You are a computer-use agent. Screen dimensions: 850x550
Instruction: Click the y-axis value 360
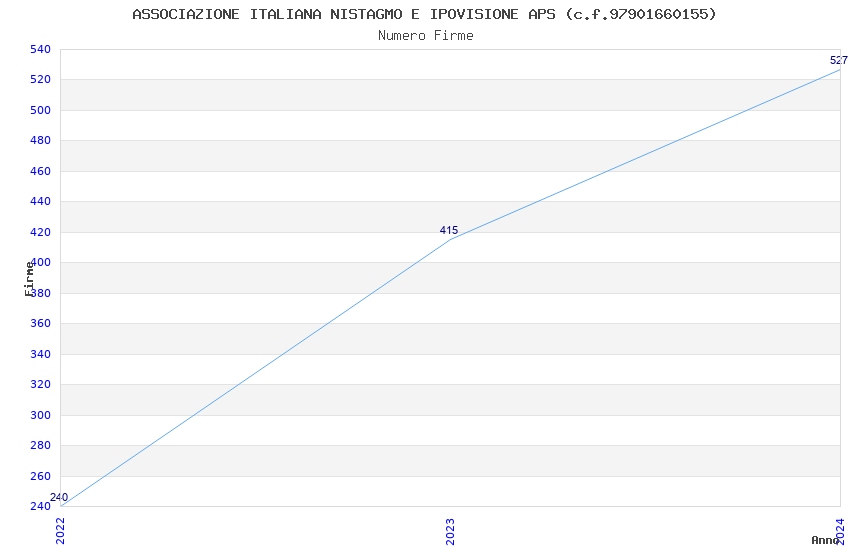pyautogui.click(x=41, y=323)
